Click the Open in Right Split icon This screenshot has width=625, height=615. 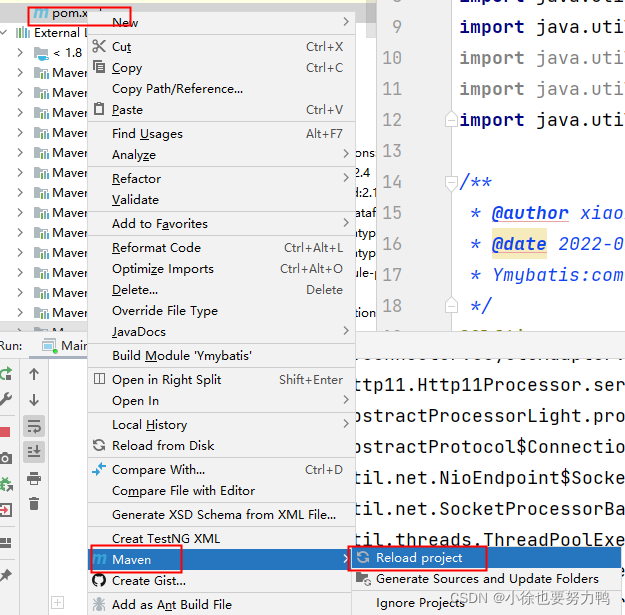coord(99,379)
